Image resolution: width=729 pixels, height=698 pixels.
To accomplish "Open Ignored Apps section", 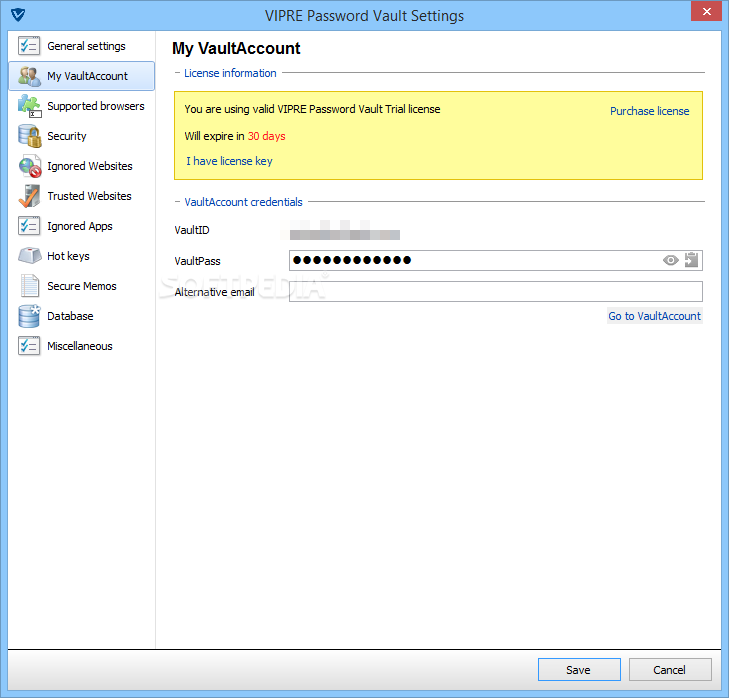I will click(x=81, y=226).
